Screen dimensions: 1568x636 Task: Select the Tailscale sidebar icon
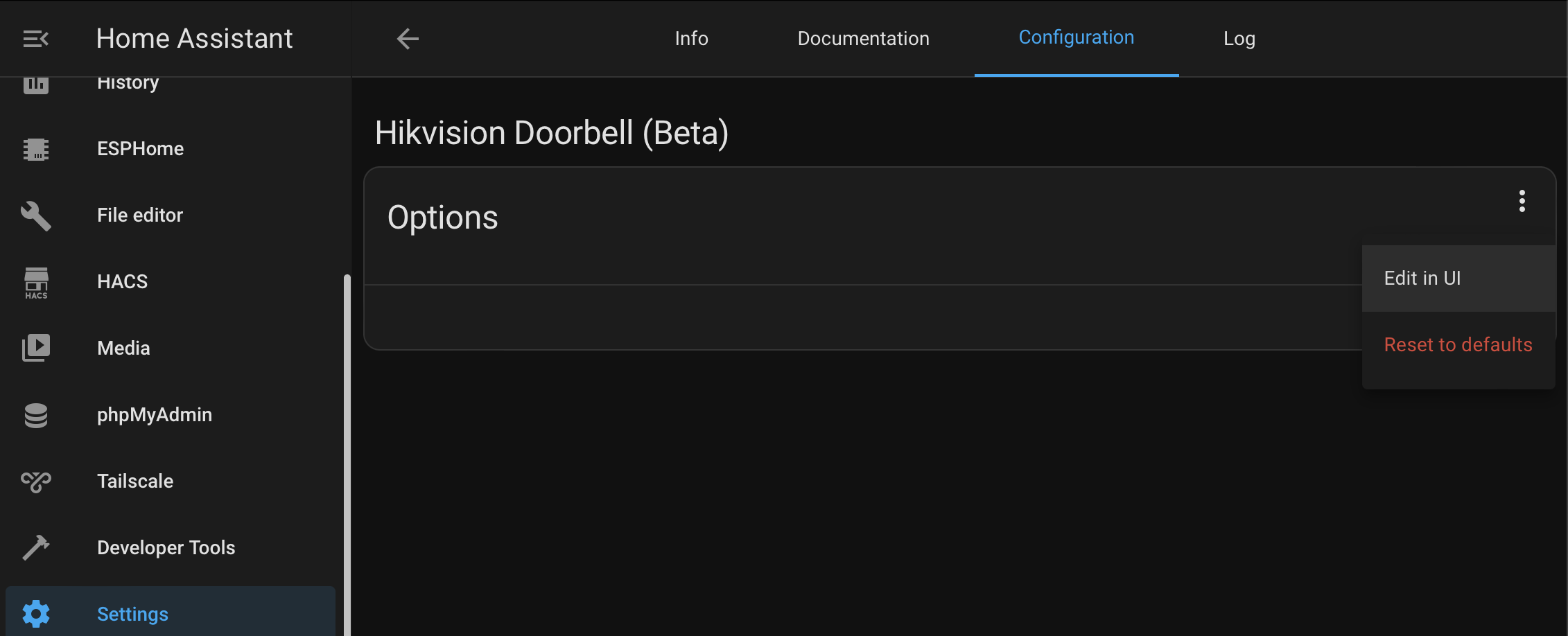(35, 481)
